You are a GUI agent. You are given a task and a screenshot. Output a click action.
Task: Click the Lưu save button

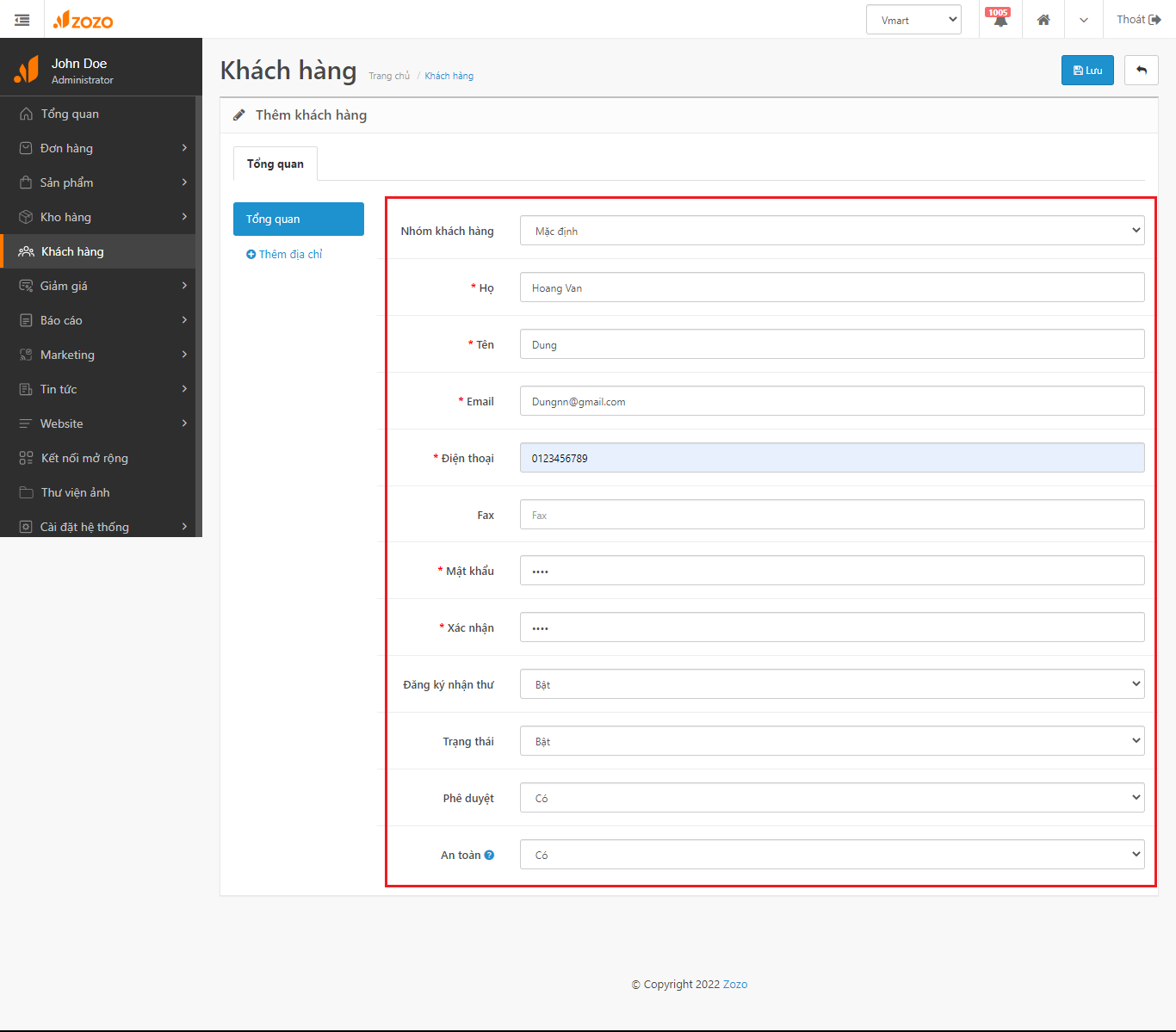click(x=1087, y=70)
